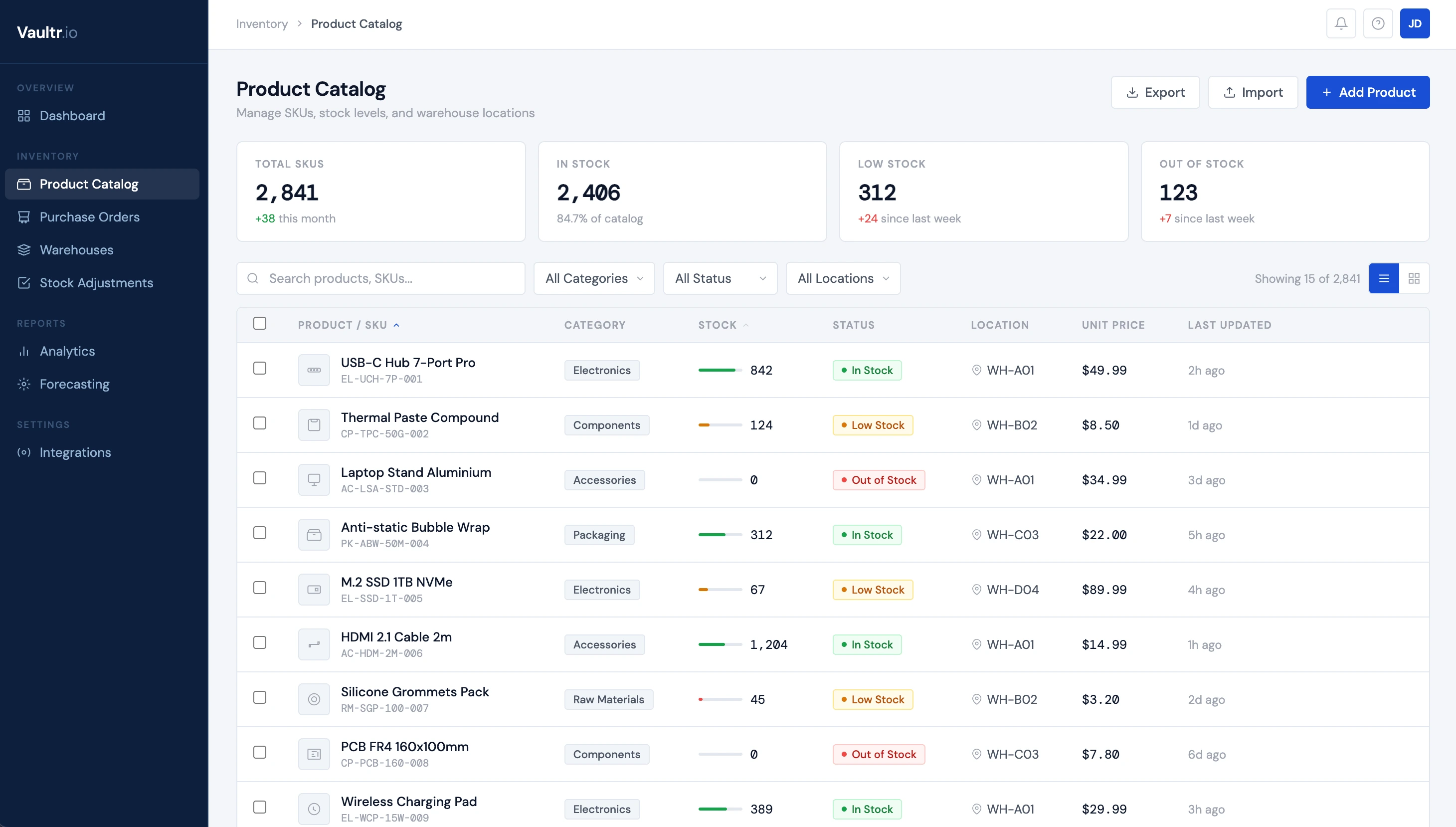Navigate to Dashboard
Image resolution: width=1456 pixels, height=827 pixels.
click(102, 116)
